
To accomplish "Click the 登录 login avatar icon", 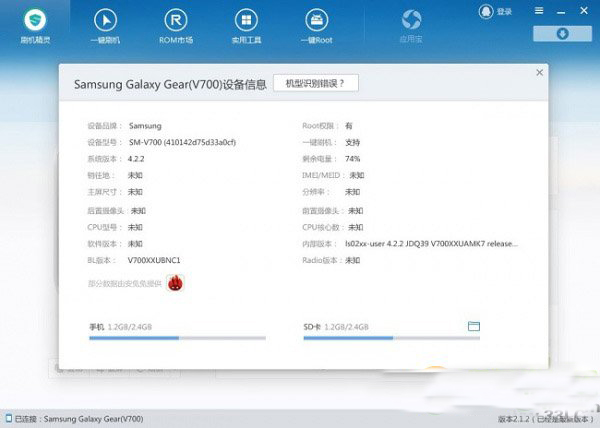I will click(486, 11).
